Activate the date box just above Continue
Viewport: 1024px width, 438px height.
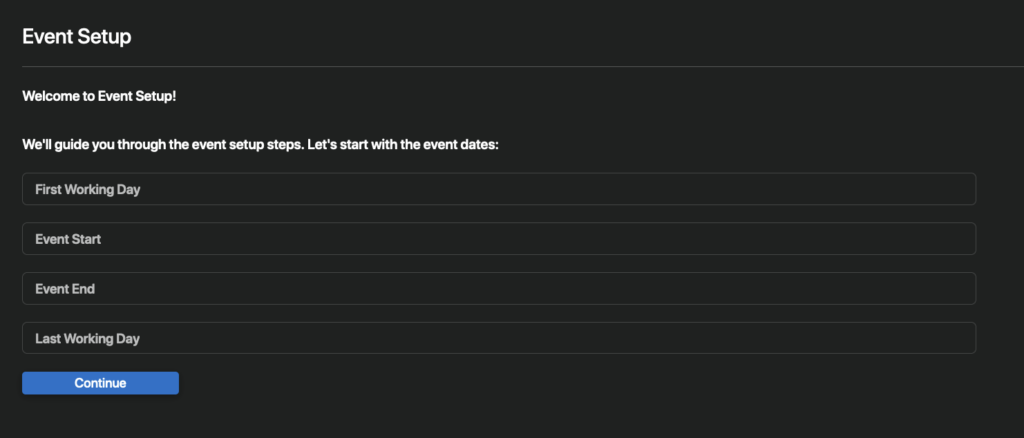pyautogui.click(x=498, y=338)
